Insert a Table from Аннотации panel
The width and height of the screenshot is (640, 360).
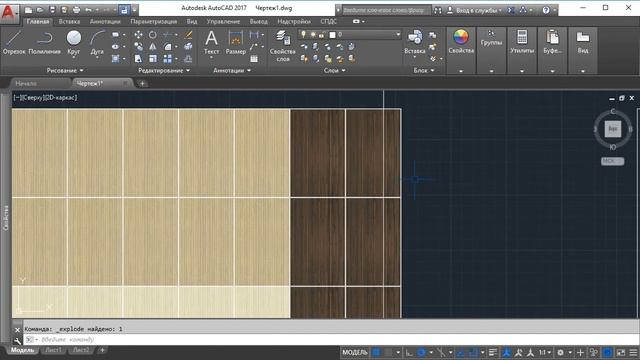(254, 59)
